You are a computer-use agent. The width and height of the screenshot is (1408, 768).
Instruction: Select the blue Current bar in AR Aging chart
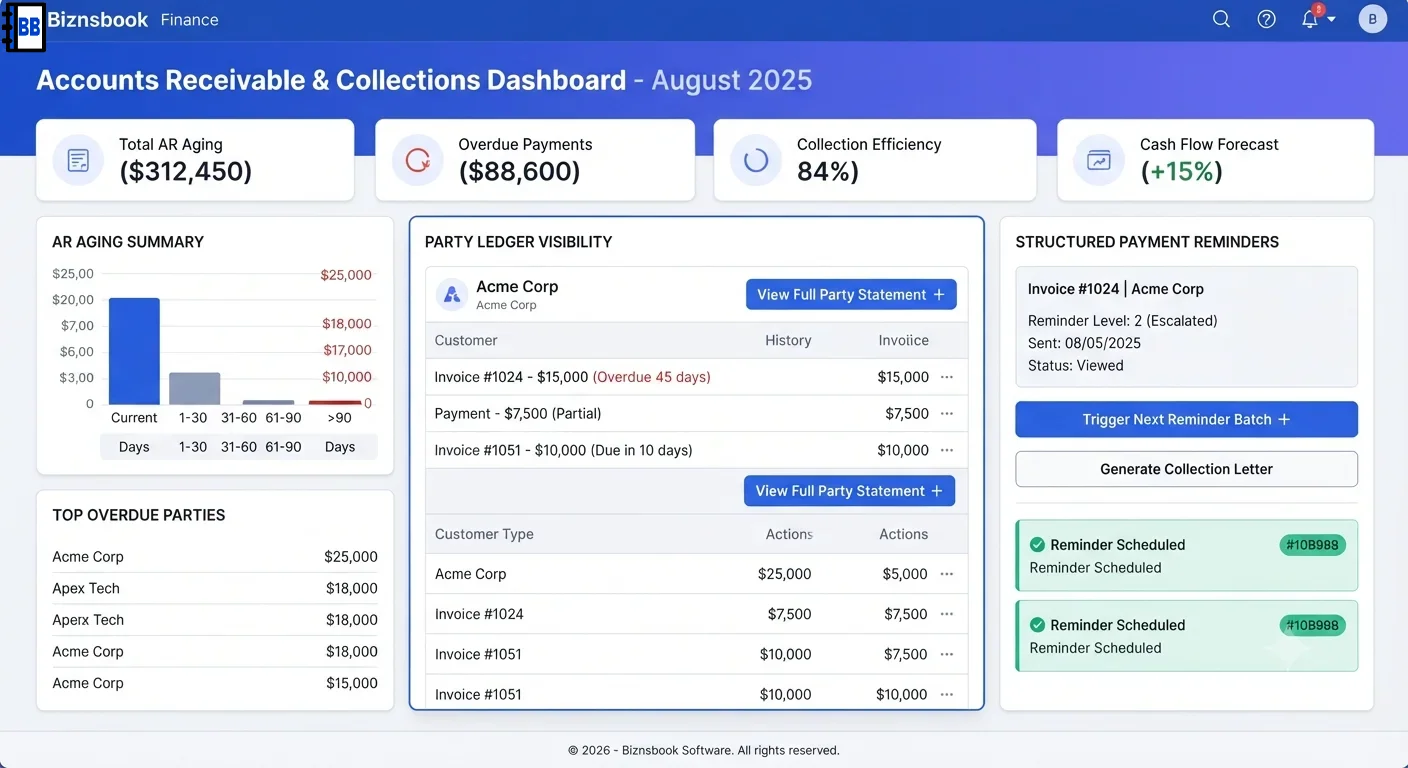(x=134, y=351)
